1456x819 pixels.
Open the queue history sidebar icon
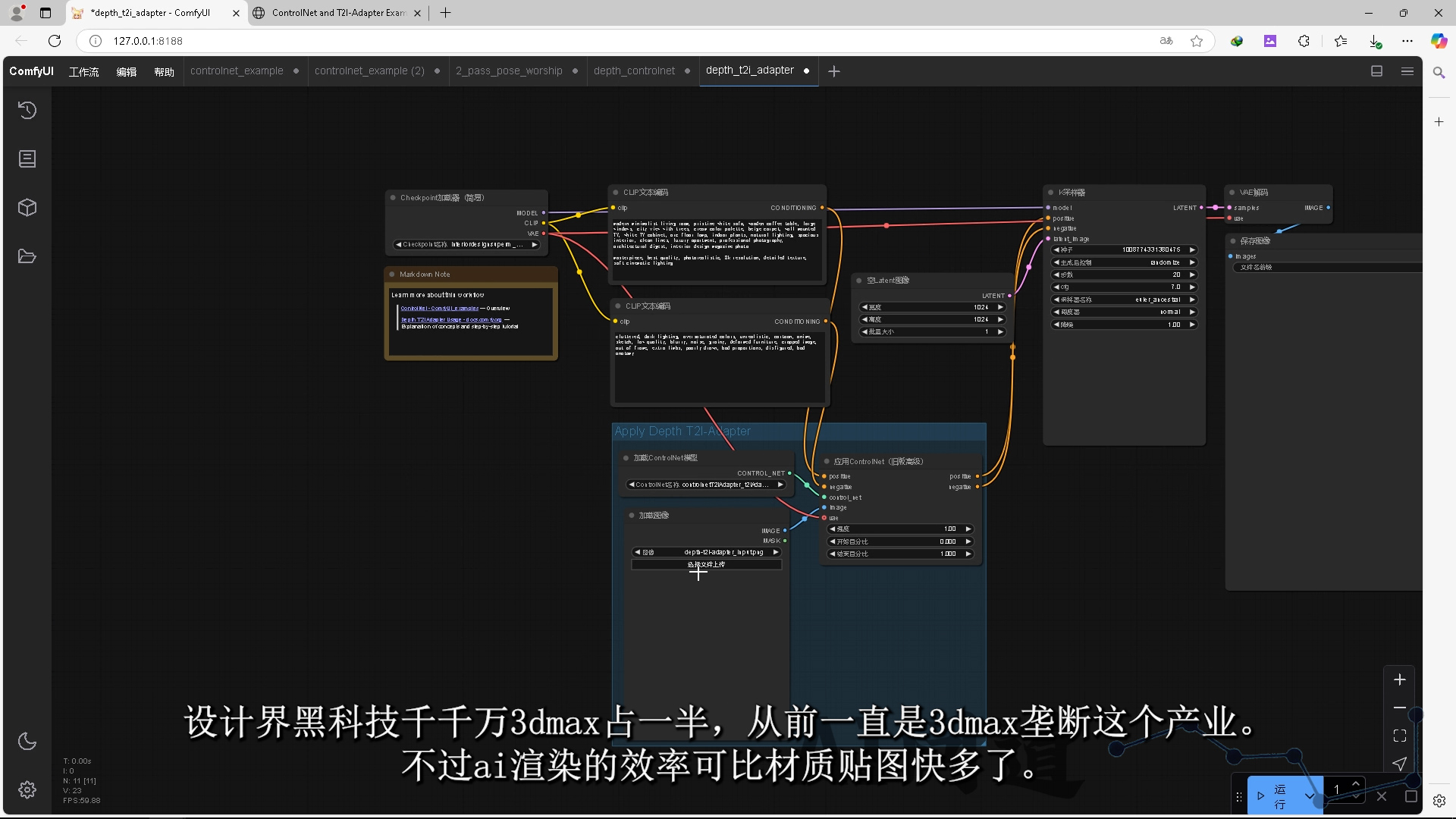point(27,111)
